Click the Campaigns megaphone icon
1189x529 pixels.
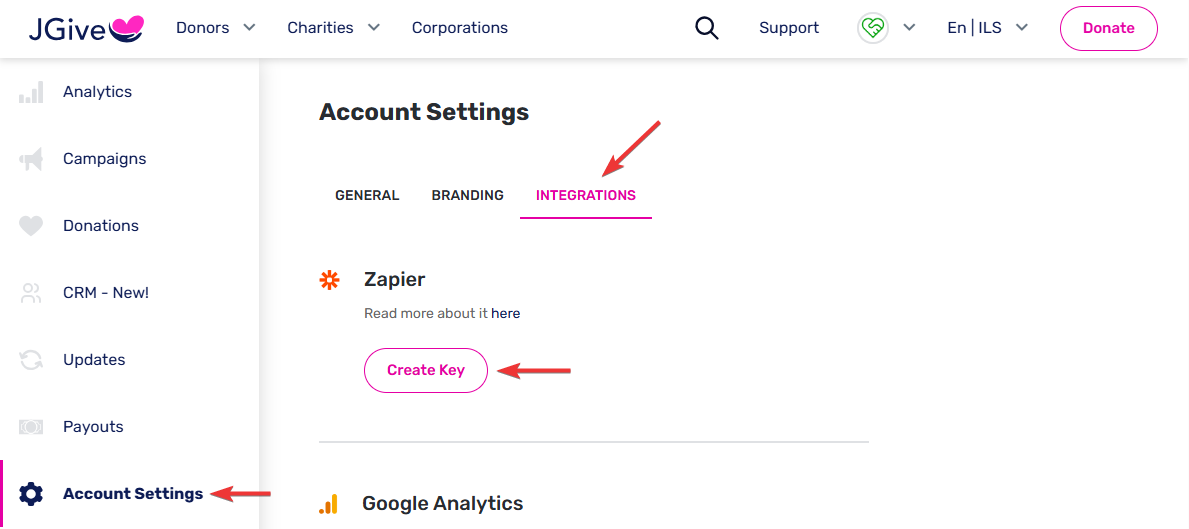click(x=31, y=159)
